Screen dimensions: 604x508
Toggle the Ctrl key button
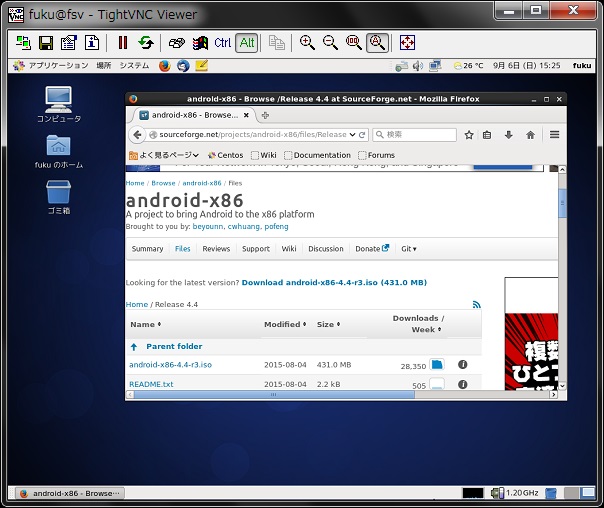pos(223,42)
